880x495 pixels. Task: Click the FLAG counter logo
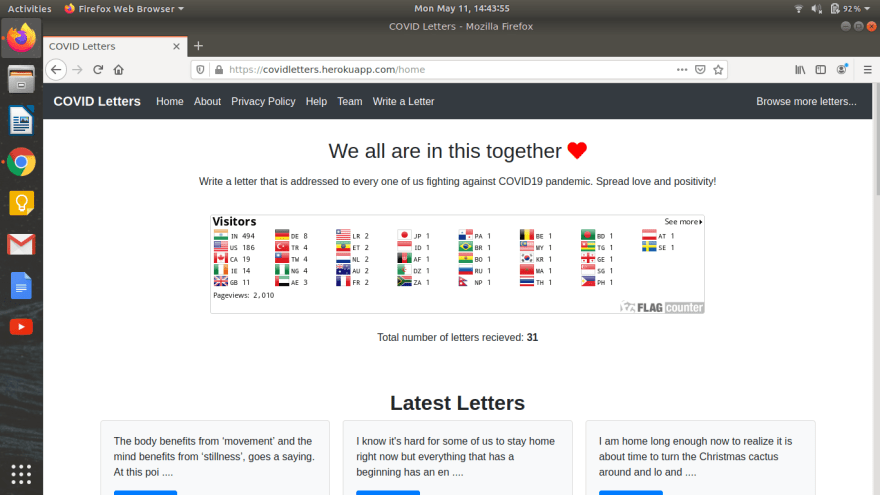coord(662,307)
